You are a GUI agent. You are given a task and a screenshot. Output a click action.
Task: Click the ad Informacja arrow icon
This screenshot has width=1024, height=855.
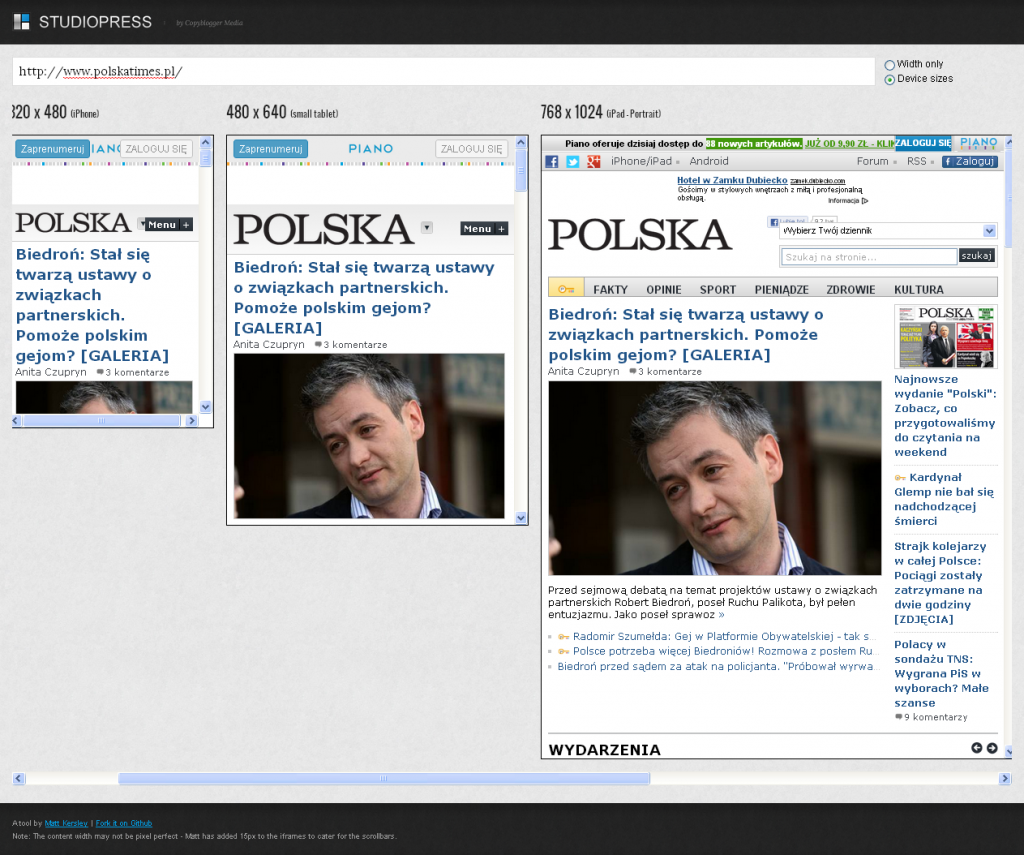click(x=865, y=201)
